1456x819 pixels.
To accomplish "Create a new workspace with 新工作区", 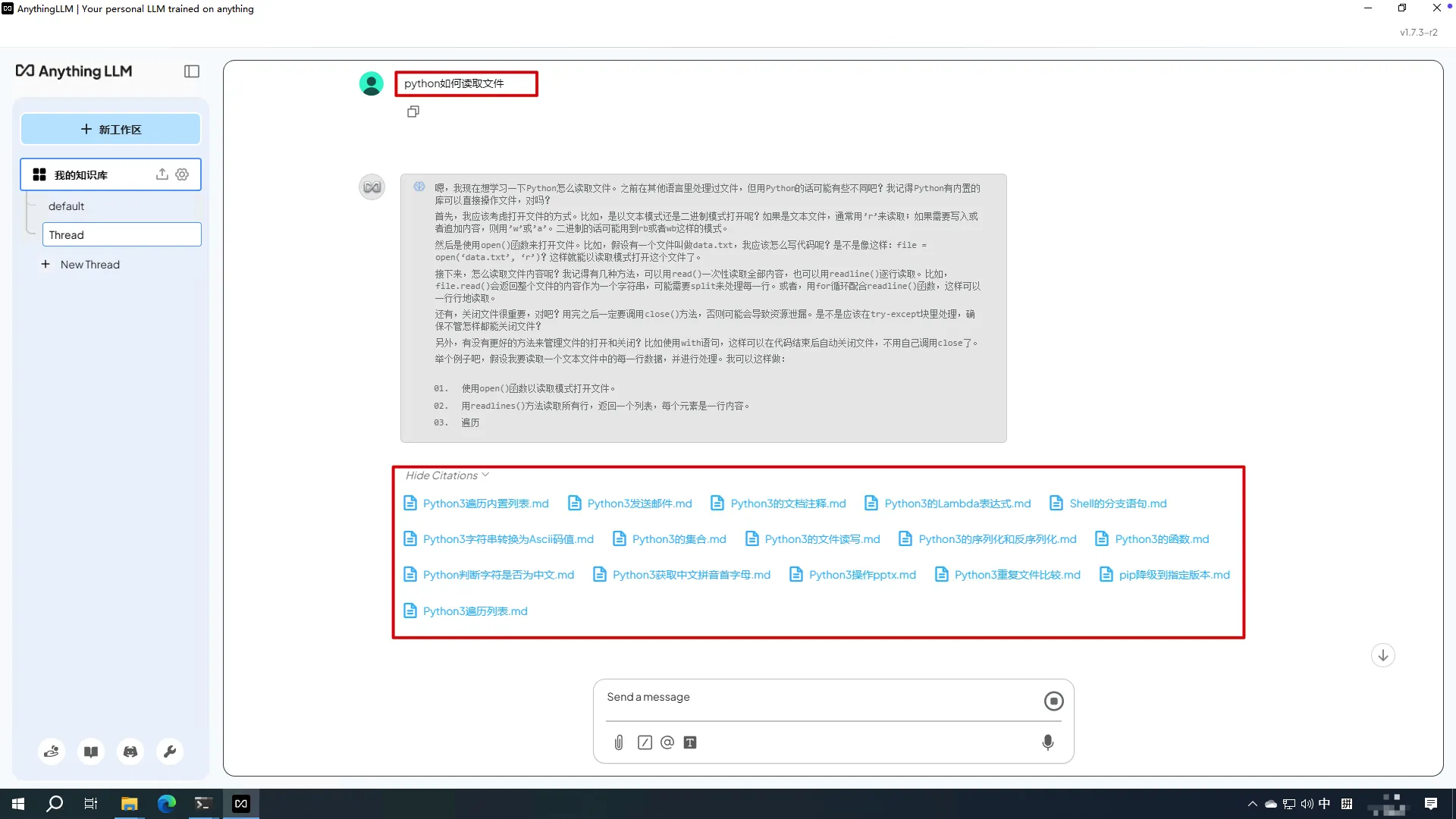I will click(x=111, y=129).
